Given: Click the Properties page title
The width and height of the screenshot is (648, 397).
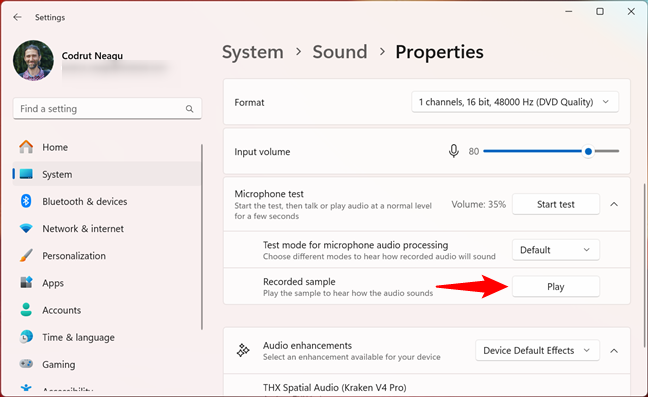Looking at the screenshot, I should [x=439, y=52].
